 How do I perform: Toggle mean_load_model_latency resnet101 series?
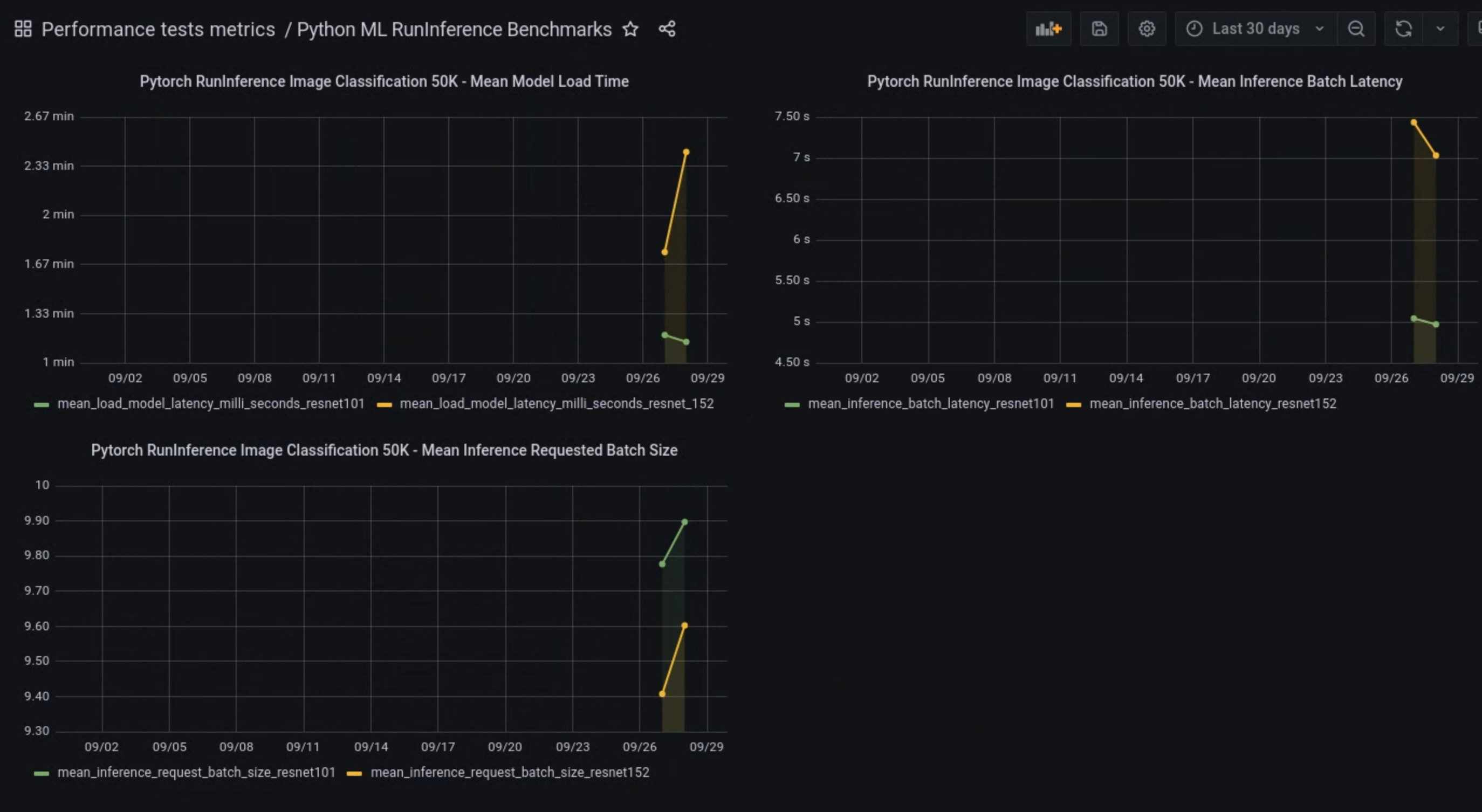210,404
